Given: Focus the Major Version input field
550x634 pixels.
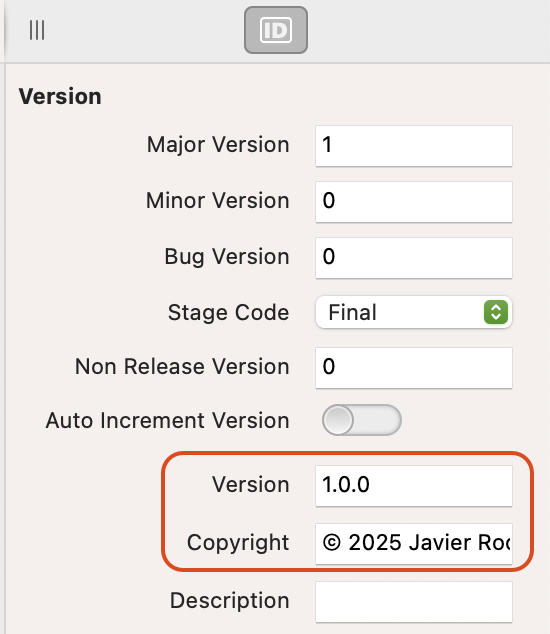Looking at the screenshot, I should pyautogui.click(x=414, y=146).
